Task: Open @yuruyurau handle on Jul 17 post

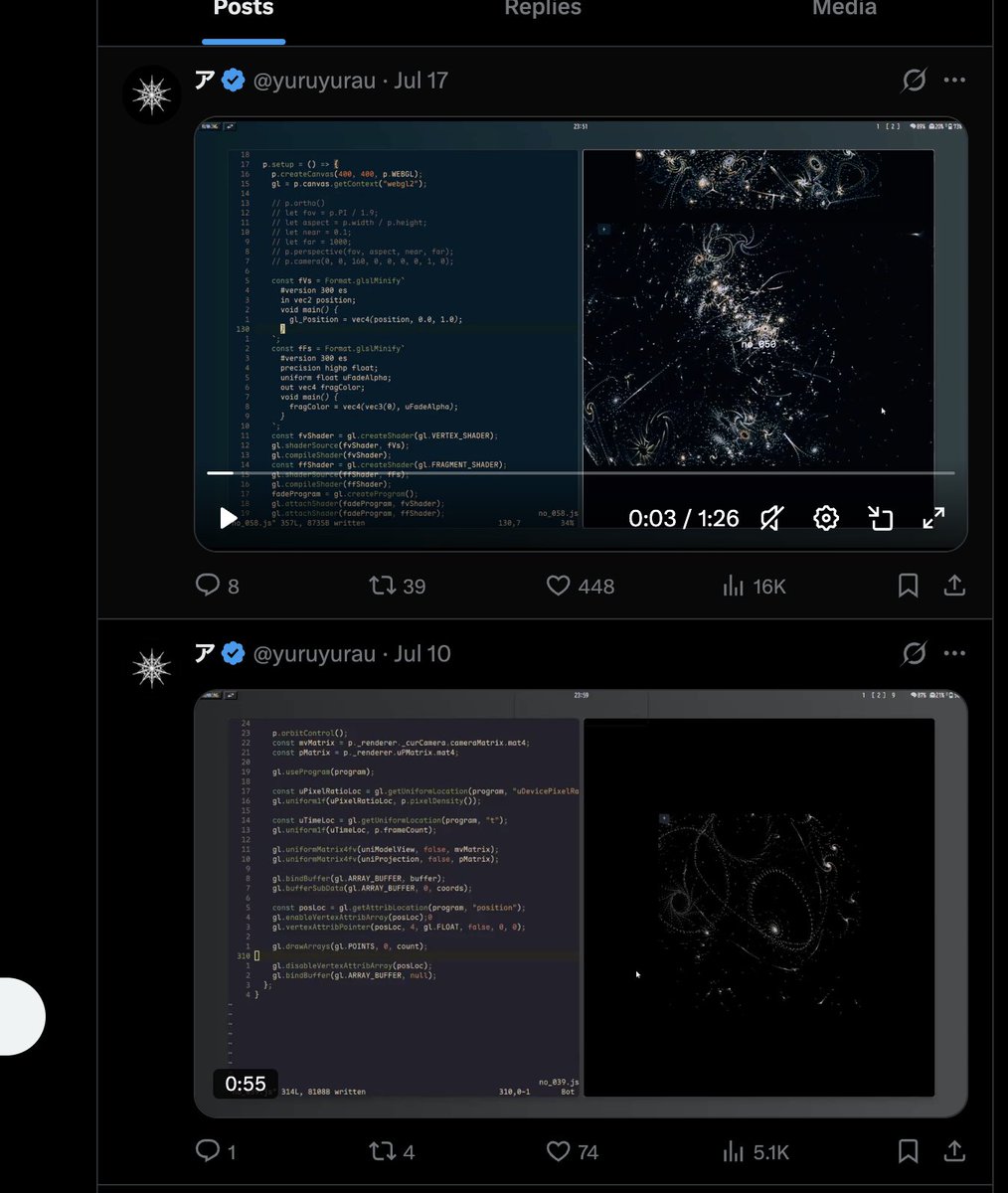Action: (x=314, y=81)
